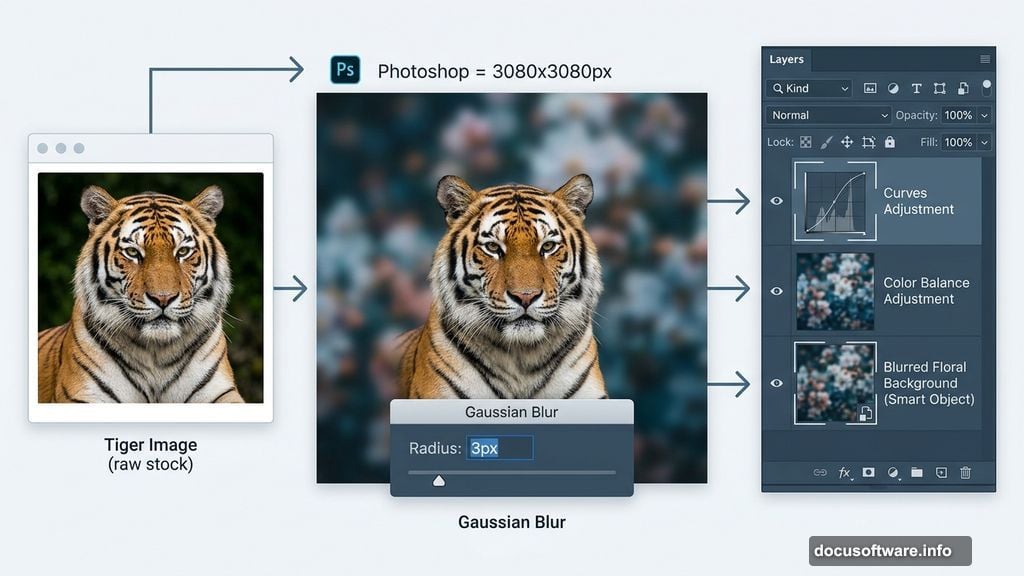Open the Layers panel options menu

tap(985, 59)
